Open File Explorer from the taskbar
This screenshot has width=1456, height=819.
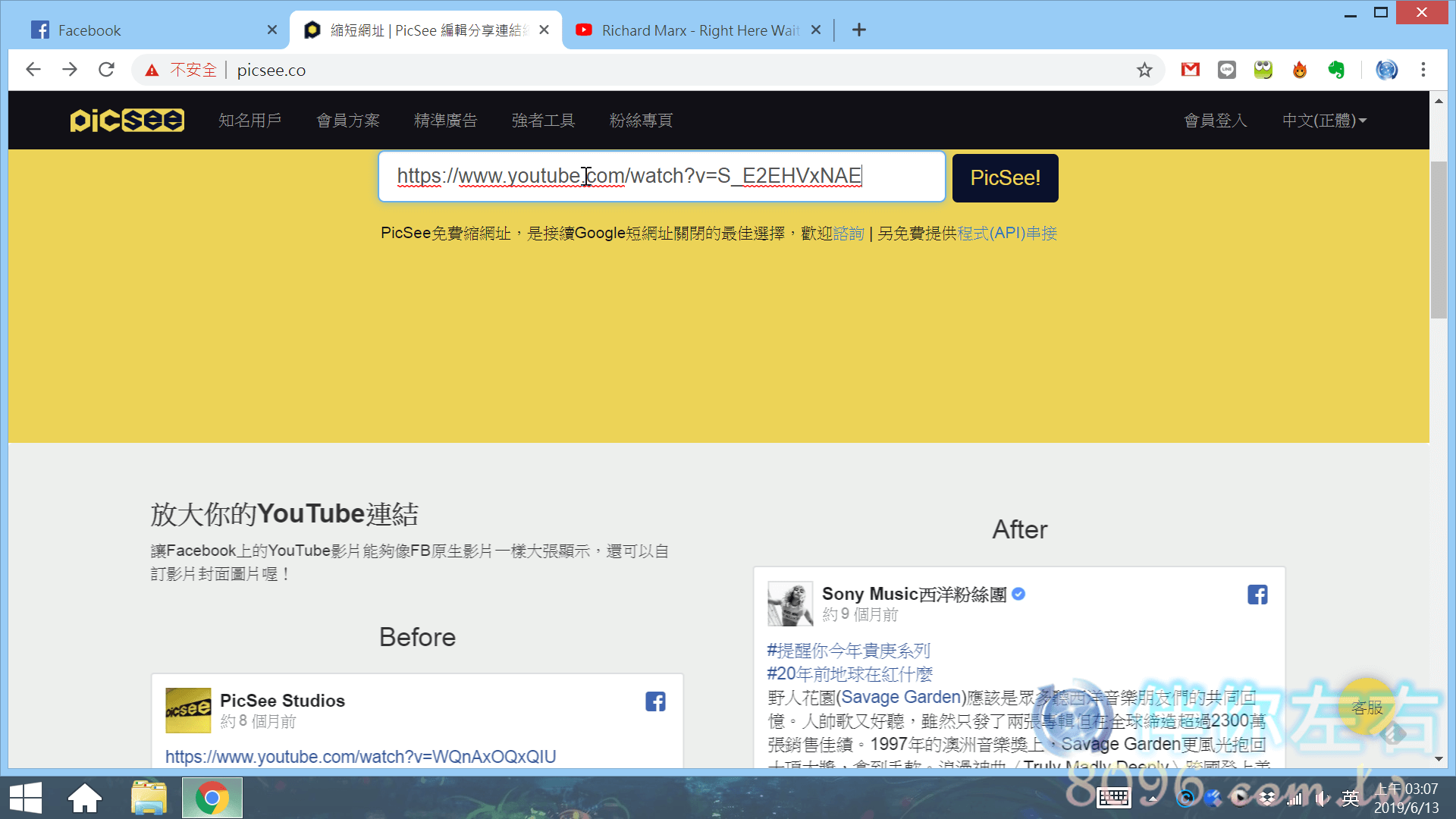click(x=149, y=798)
